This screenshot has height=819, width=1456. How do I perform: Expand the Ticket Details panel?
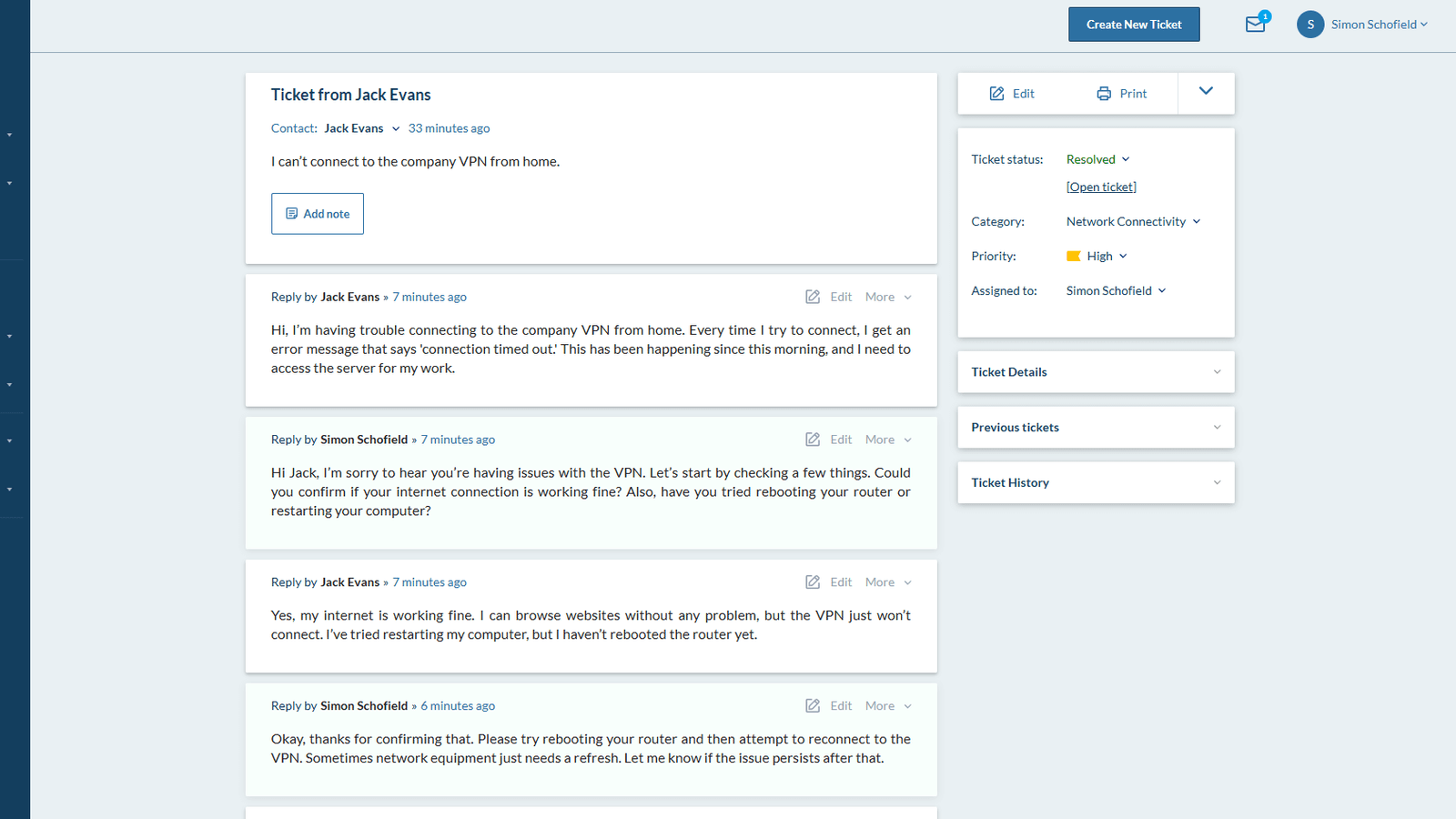pyautogui.click(x=1096, y=372)
